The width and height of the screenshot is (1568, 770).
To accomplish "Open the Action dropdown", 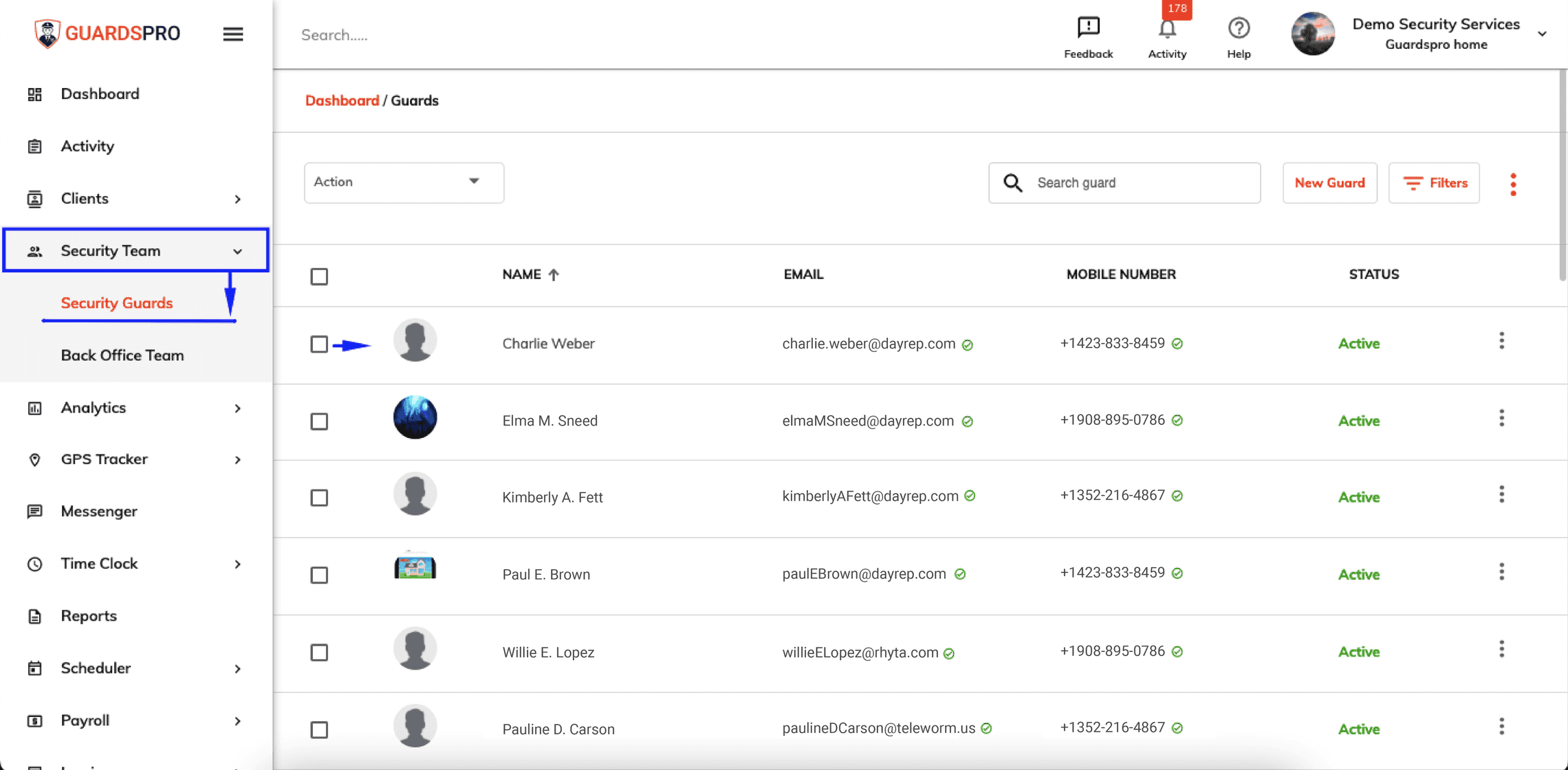I will tap(403, 182).
